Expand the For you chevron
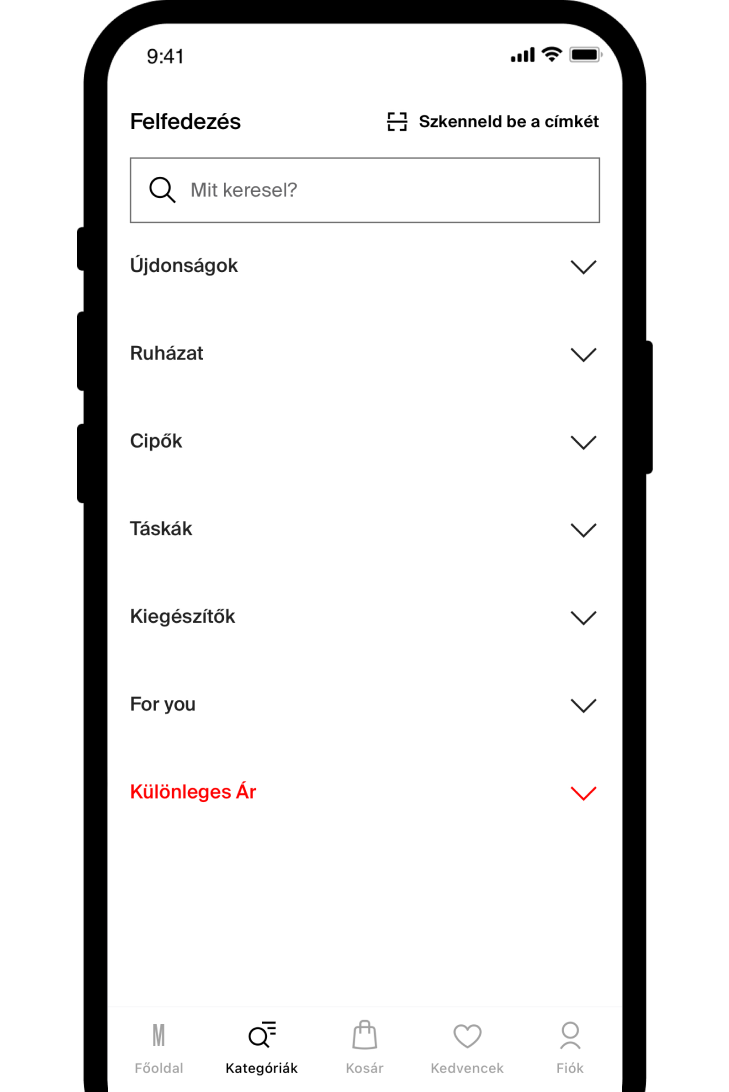This screenshot has width=729, height=1092. tap(583, 705)
